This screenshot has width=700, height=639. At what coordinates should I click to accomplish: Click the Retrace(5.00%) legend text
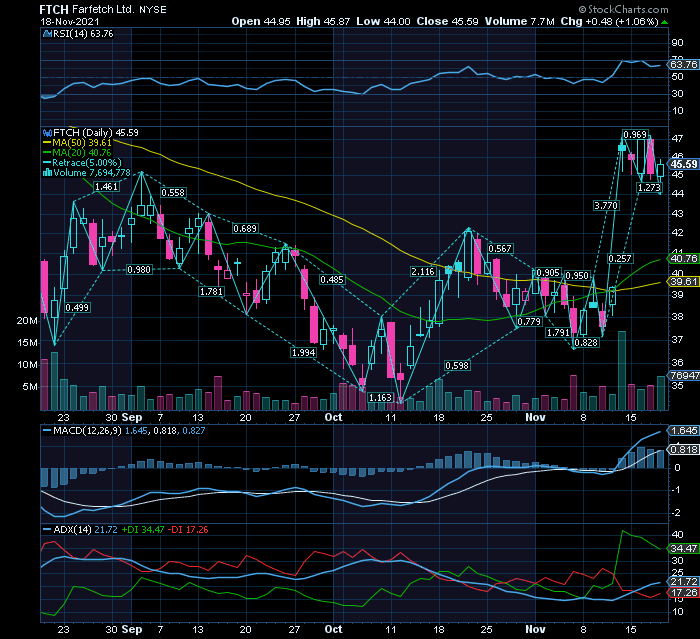click(87, 163)
